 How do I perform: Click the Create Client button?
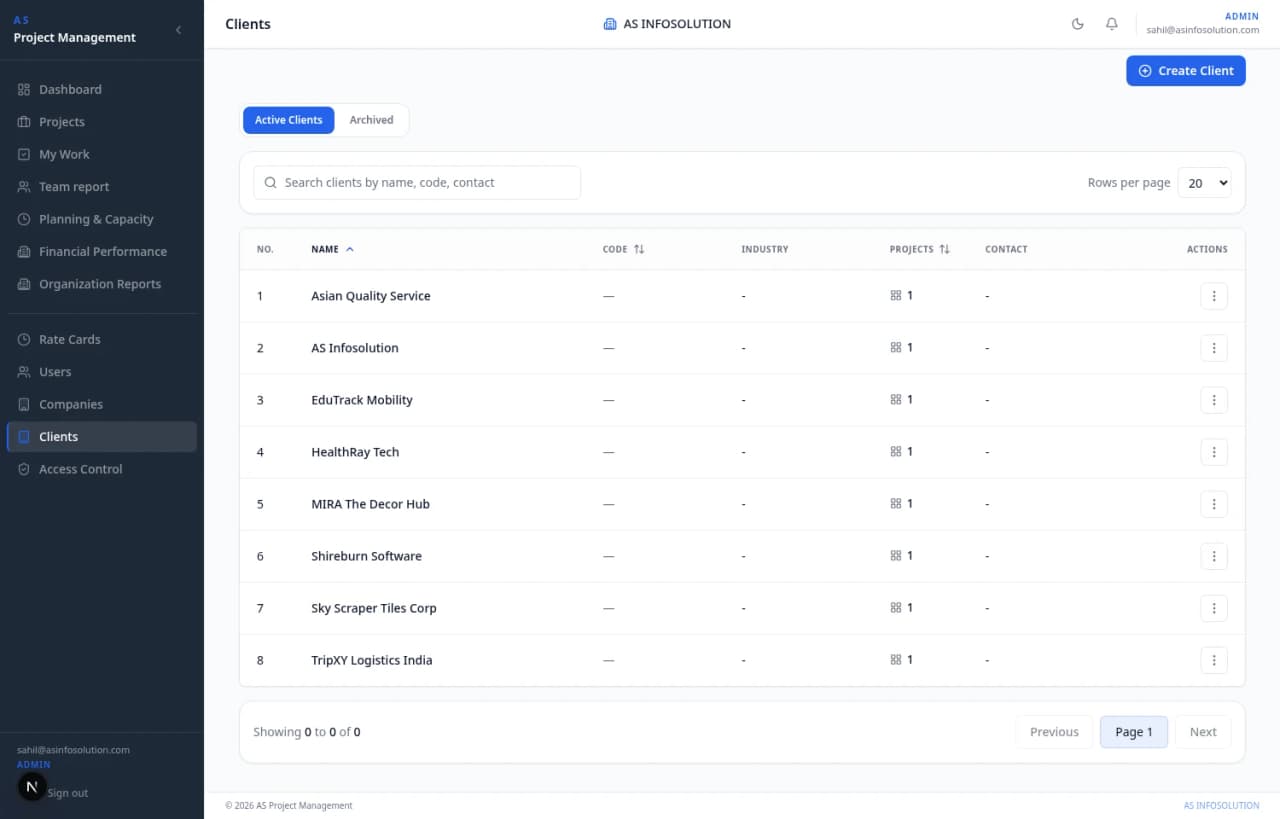(1186, 71)
